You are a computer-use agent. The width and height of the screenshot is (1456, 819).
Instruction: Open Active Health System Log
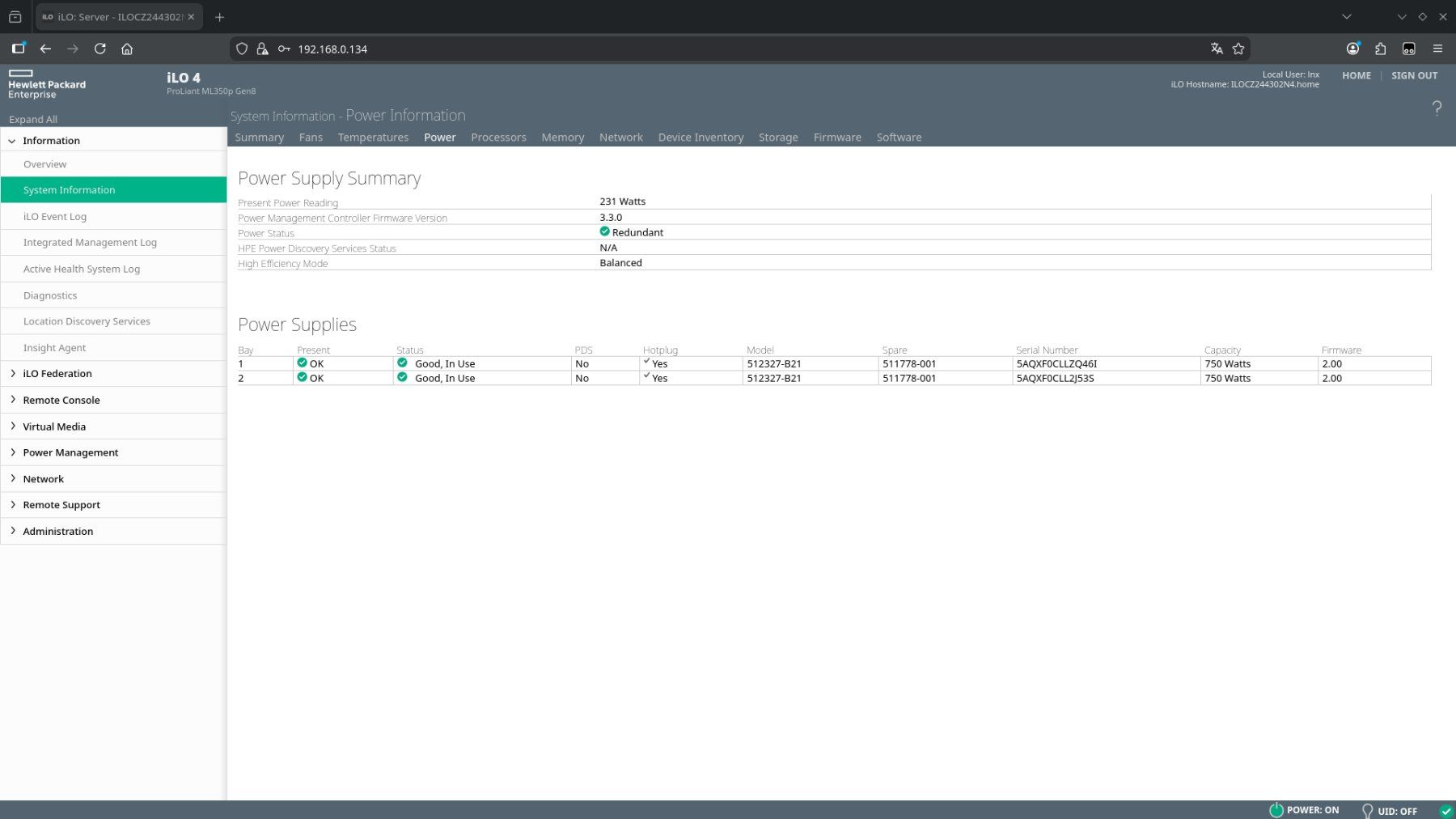pos(113,269)
